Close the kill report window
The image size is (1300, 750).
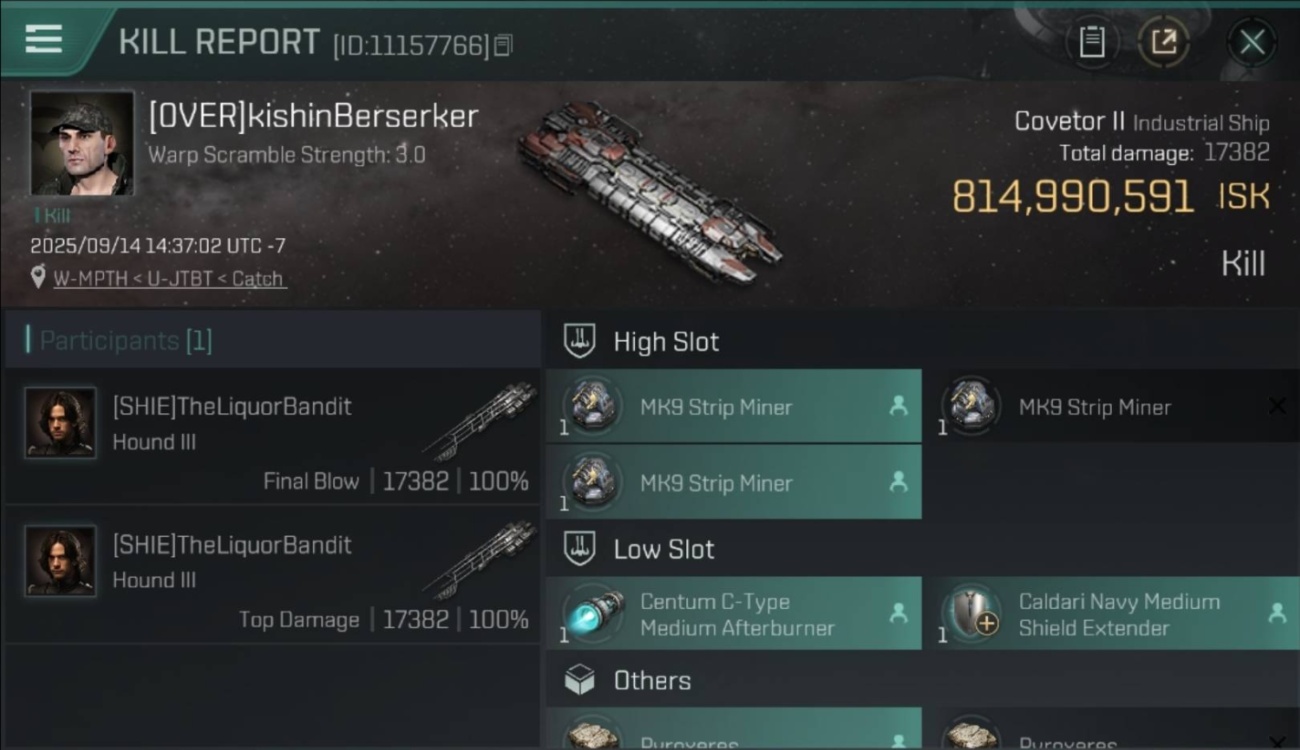click(1252, 42)
